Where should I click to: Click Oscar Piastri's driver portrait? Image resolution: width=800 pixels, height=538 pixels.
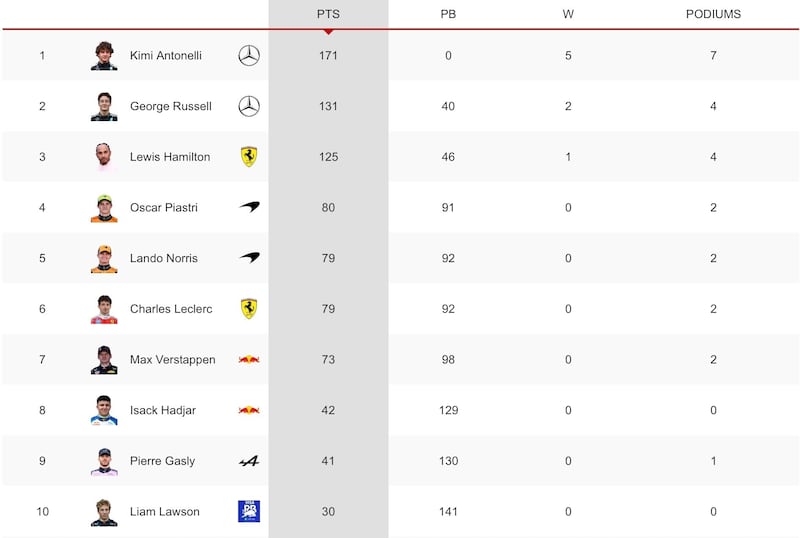[104, 208]
